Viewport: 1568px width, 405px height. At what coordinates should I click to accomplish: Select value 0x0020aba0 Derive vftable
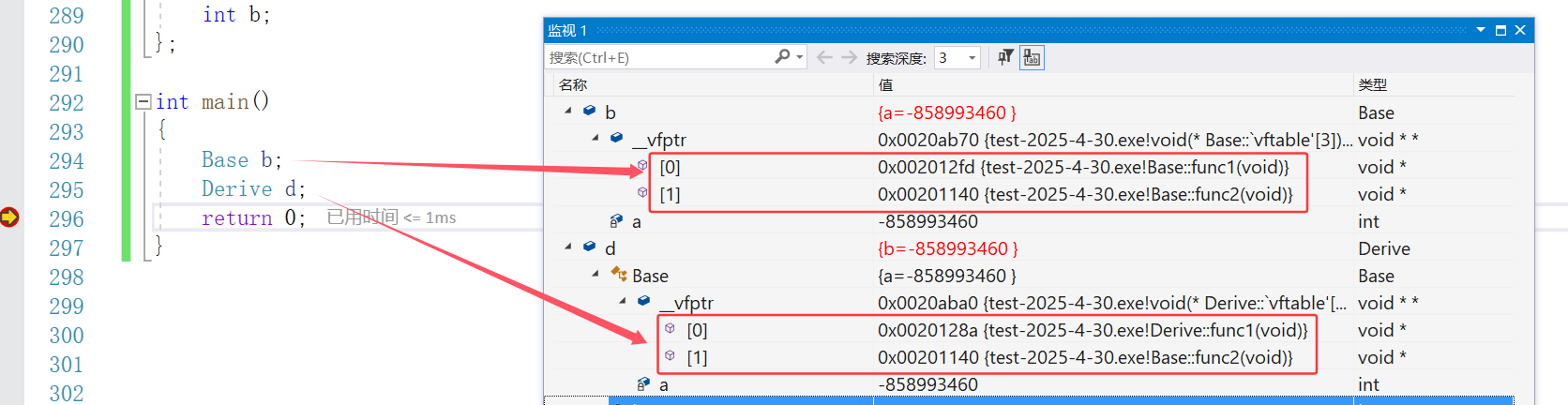1112,303
